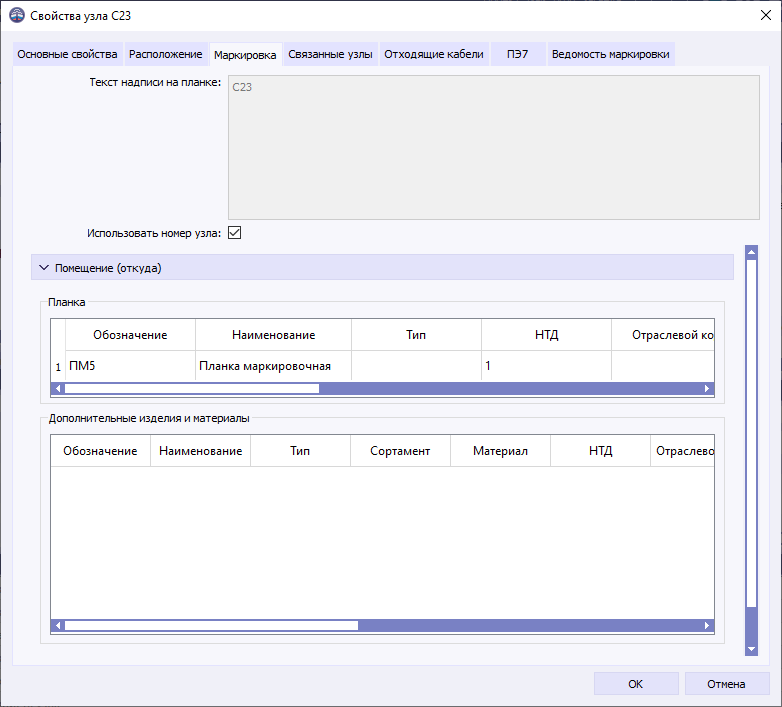Click Планка table scroll-right arrow
782x707 pixels.
pos(707,388)
